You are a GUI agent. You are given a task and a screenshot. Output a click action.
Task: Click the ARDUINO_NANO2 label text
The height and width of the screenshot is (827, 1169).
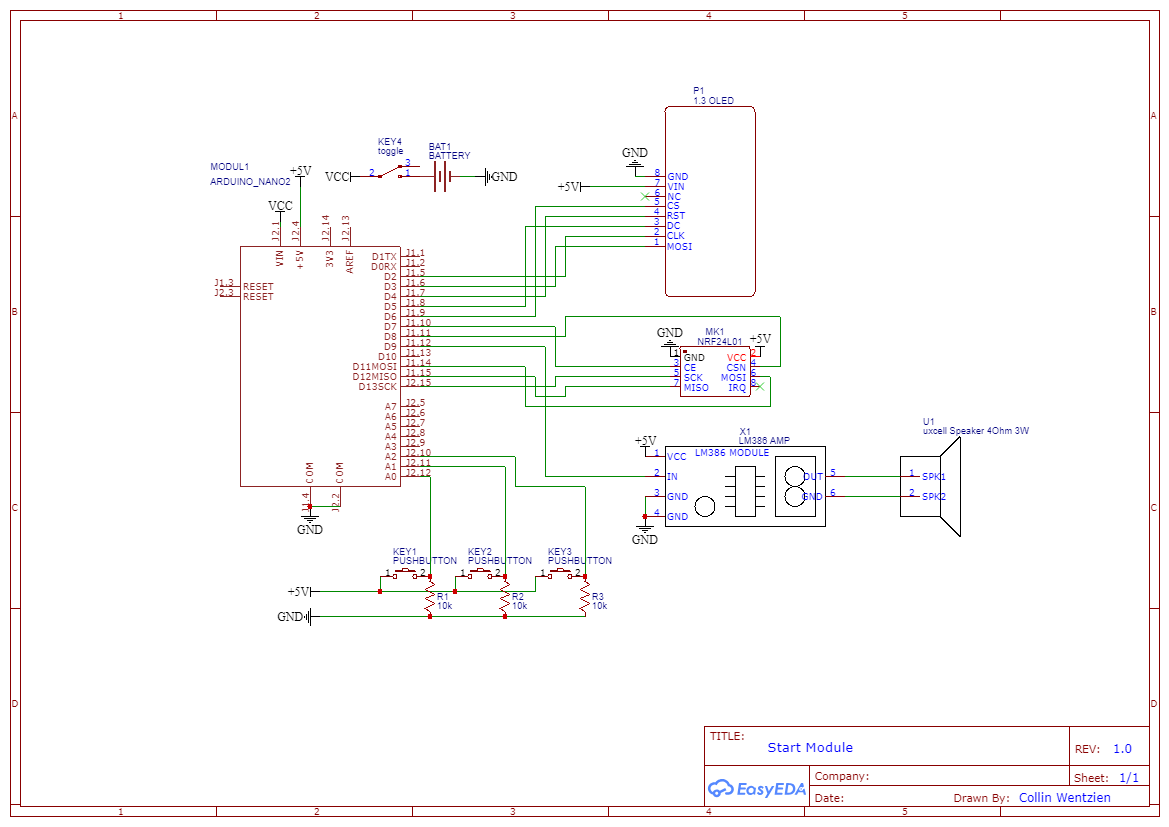coord(250,181)
